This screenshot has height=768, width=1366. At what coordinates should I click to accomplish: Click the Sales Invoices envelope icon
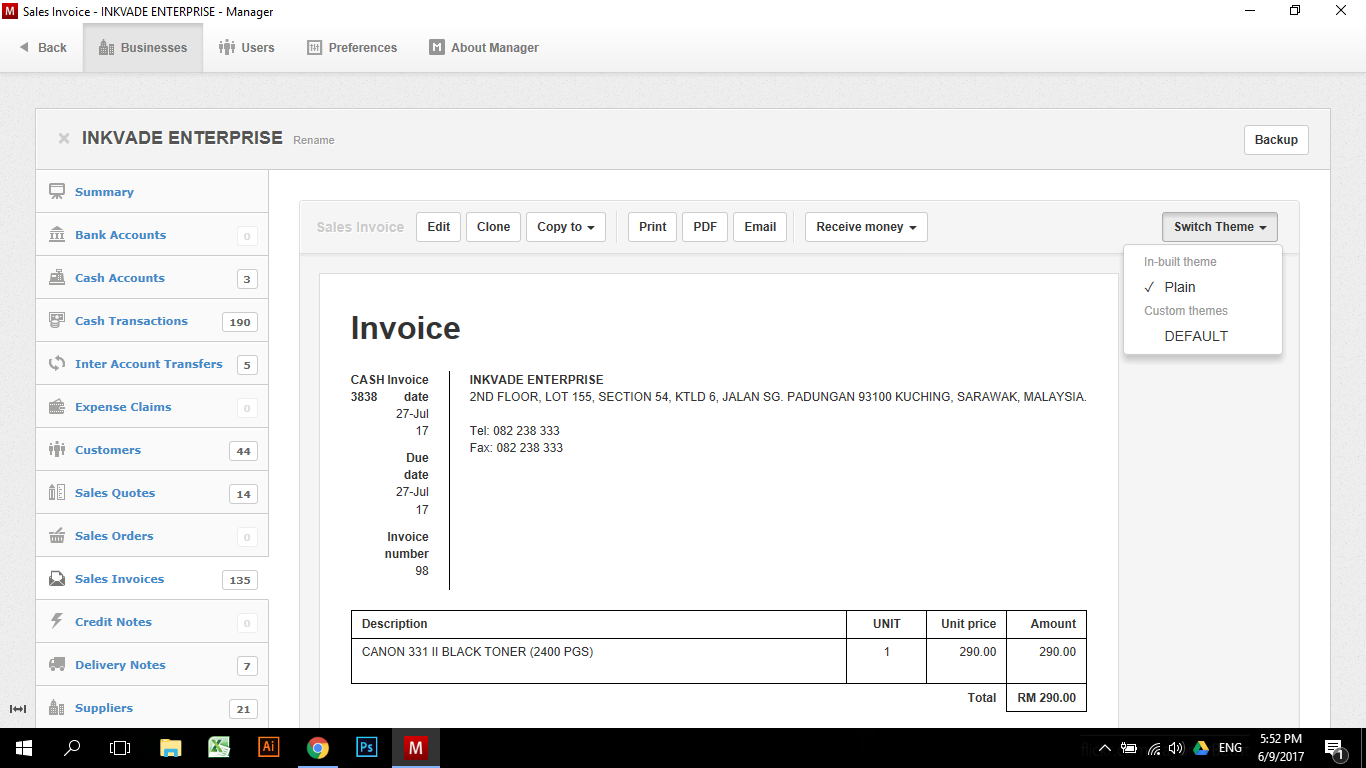click(57, 579)
